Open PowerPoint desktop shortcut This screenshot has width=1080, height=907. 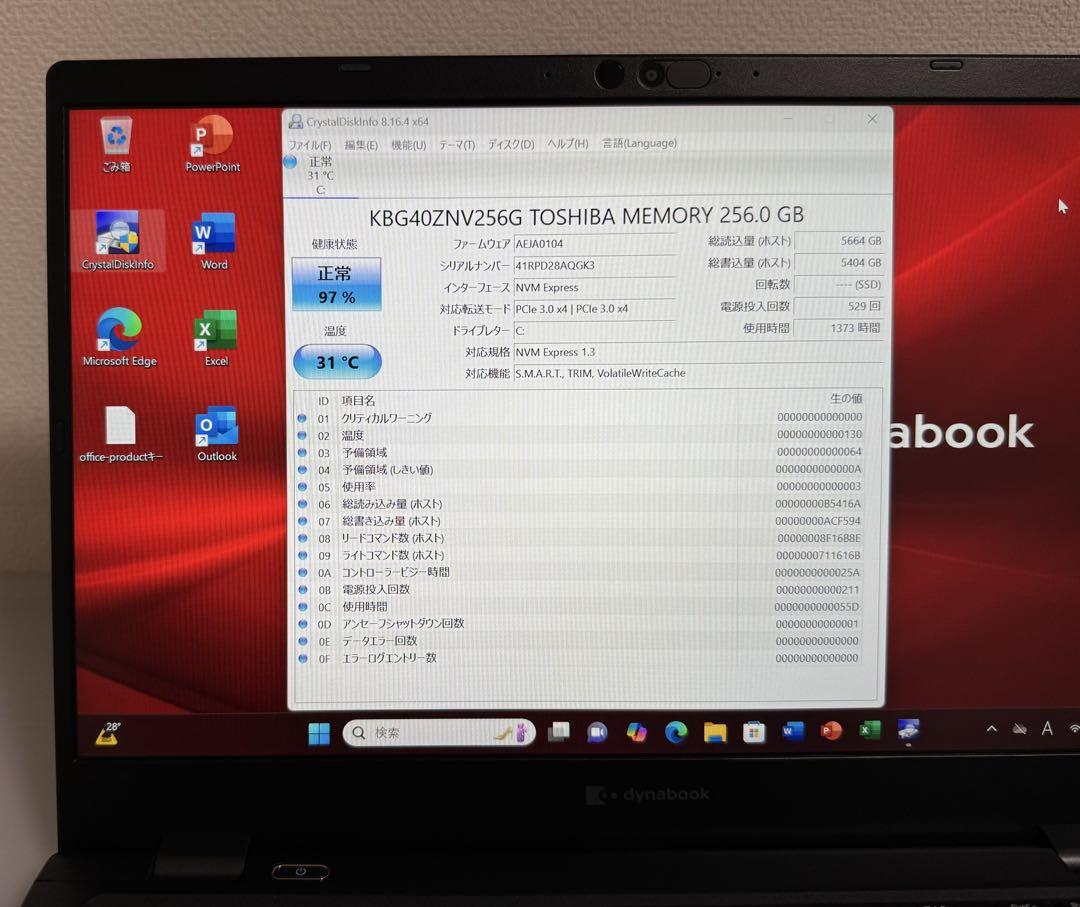[x=212, y=144]
